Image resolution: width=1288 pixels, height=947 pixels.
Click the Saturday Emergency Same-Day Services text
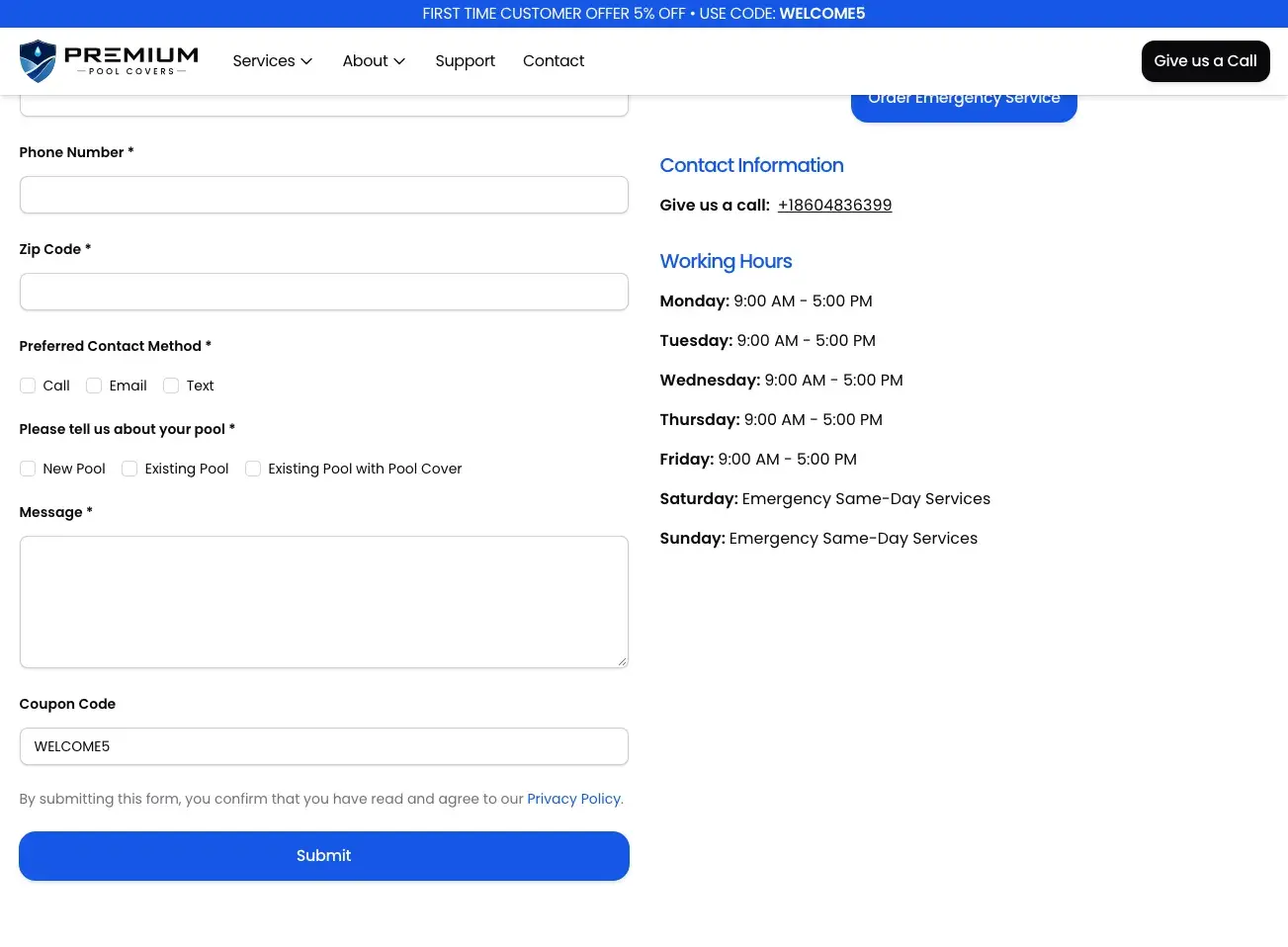(824, 499)
